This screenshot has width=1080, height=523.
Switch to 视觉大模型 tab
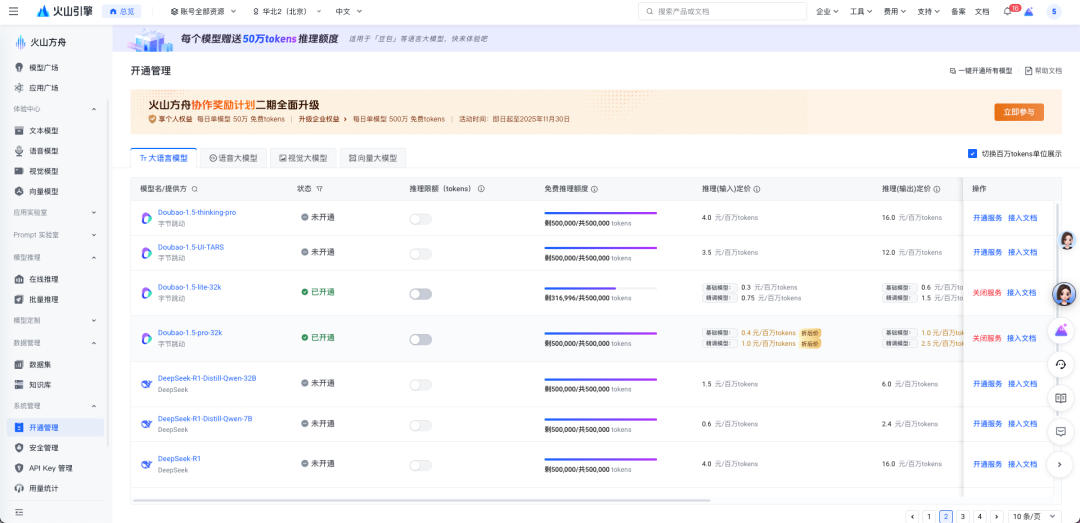(x=303, y=158)
